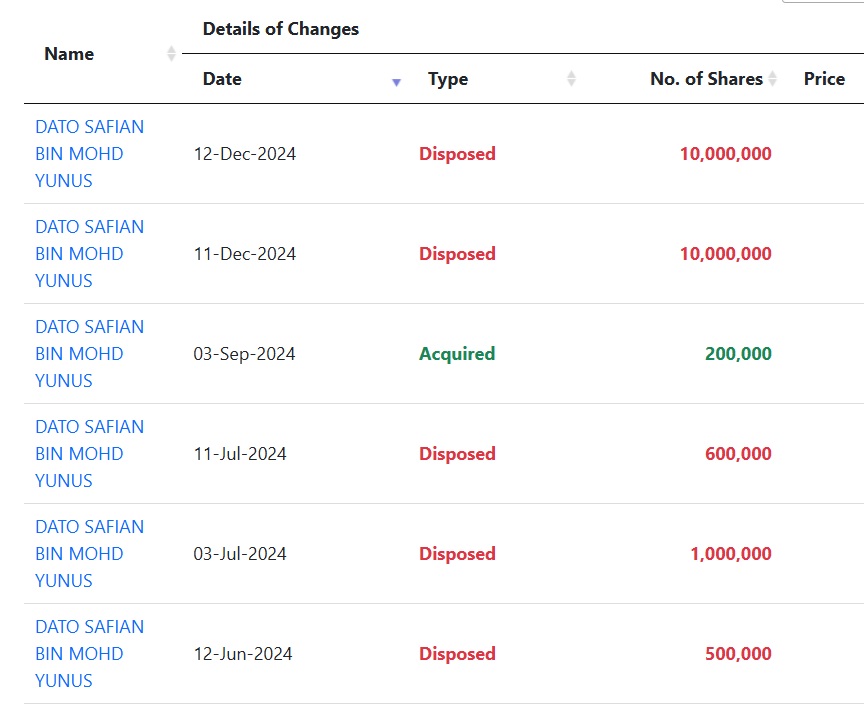The image size is (864, 710).
Task: Open Dato Safian link in 12-Jun-2024 row
Action: (89, 654)
